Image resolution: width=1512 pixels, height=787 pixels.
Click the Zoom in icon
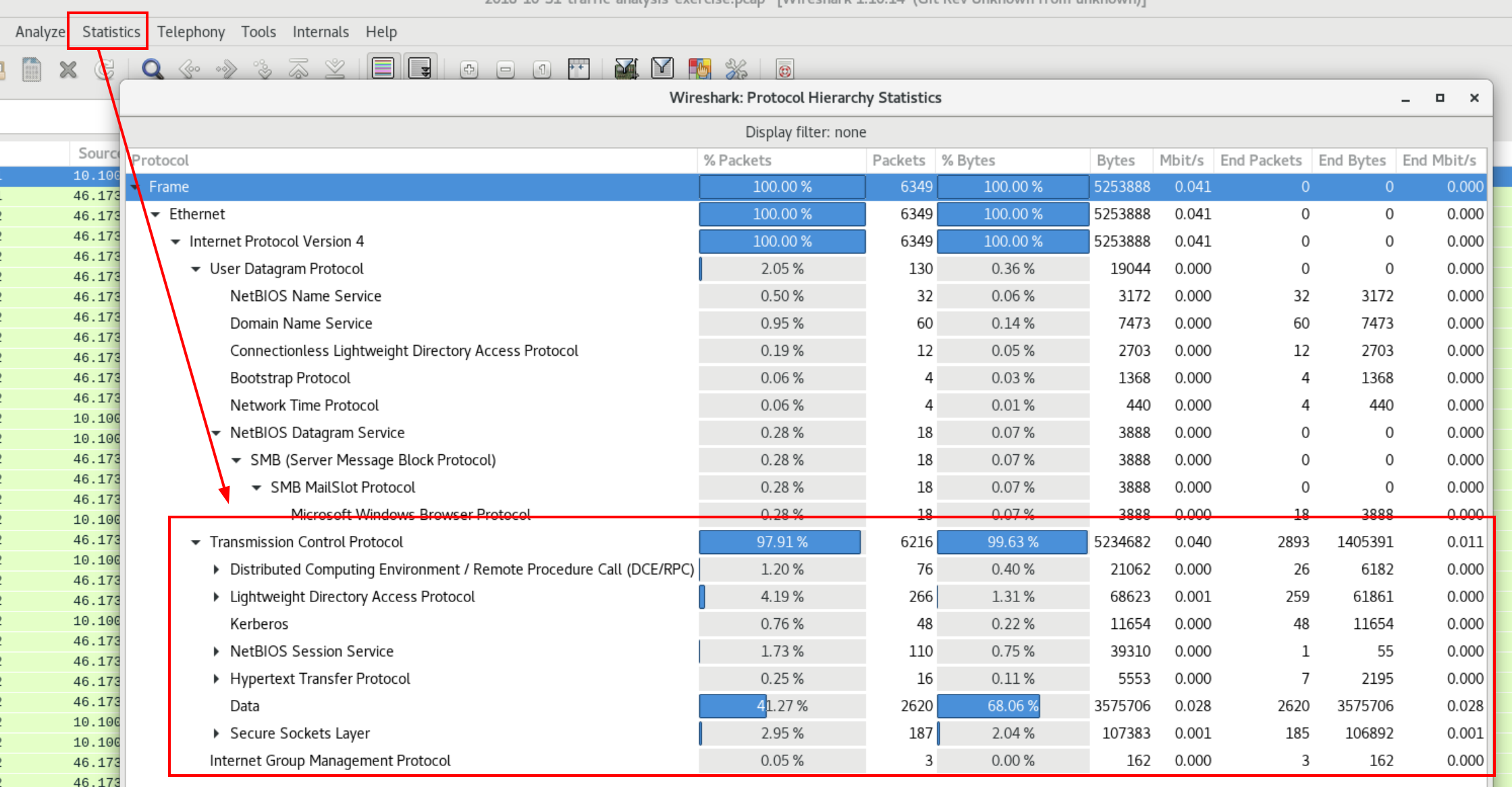coord(469,69)
